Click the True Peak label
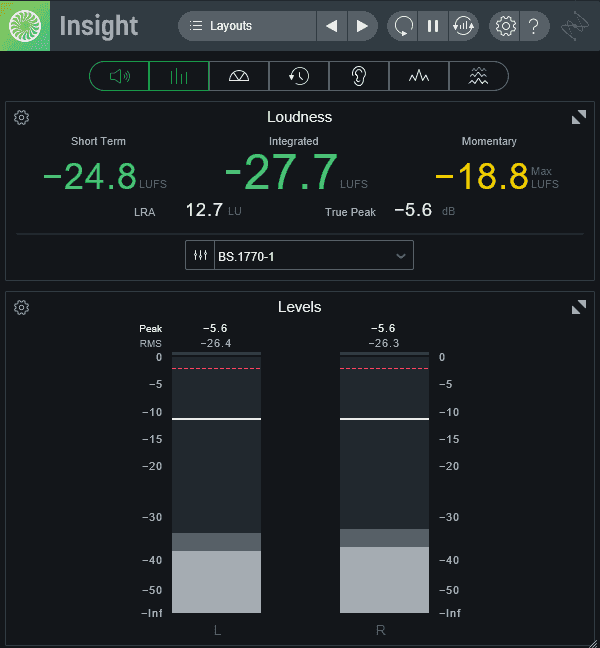This screenshot has width=600, height=648. 350,212
